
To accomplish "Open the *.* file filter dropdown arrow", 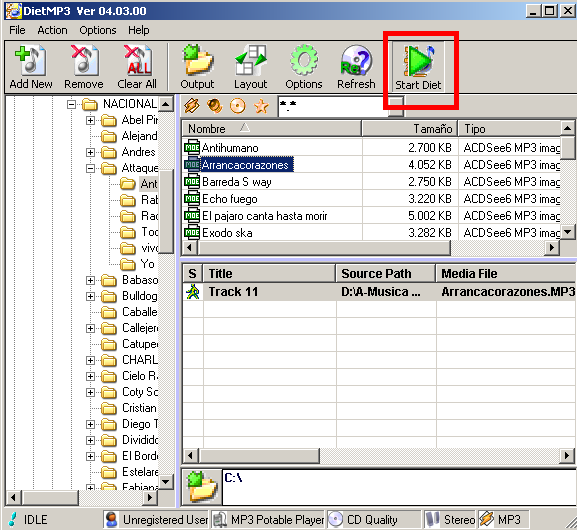I will pos(396,106).
